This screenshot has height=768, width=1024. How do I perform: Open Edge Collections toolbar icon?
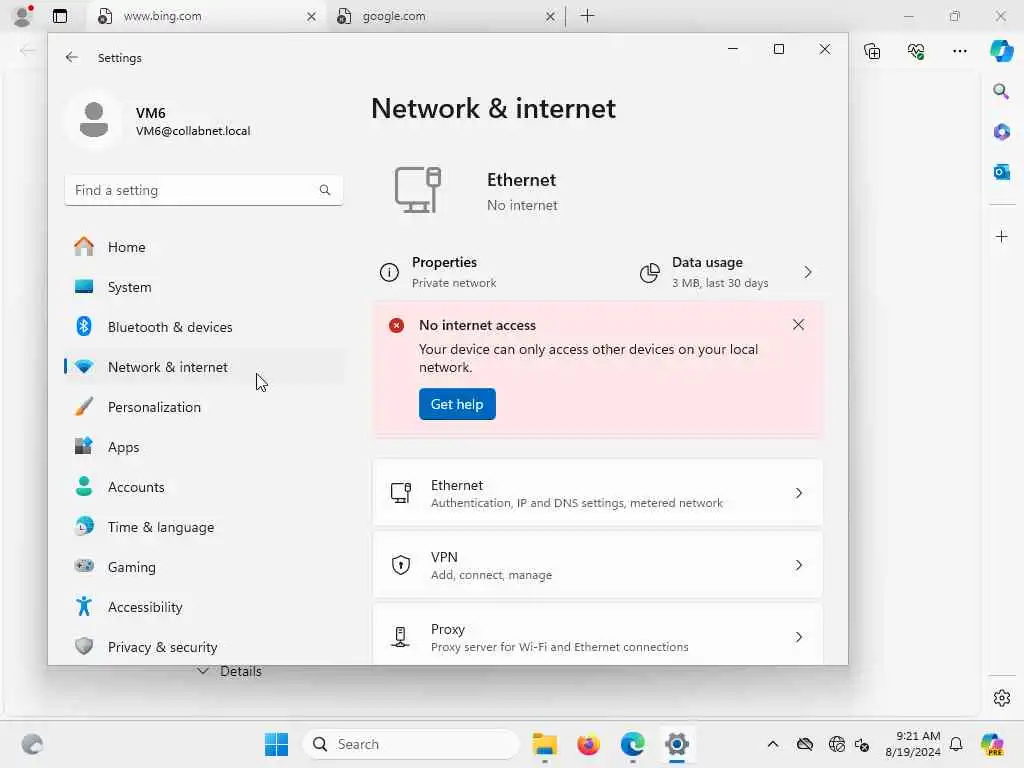click(x=872, y=51)
